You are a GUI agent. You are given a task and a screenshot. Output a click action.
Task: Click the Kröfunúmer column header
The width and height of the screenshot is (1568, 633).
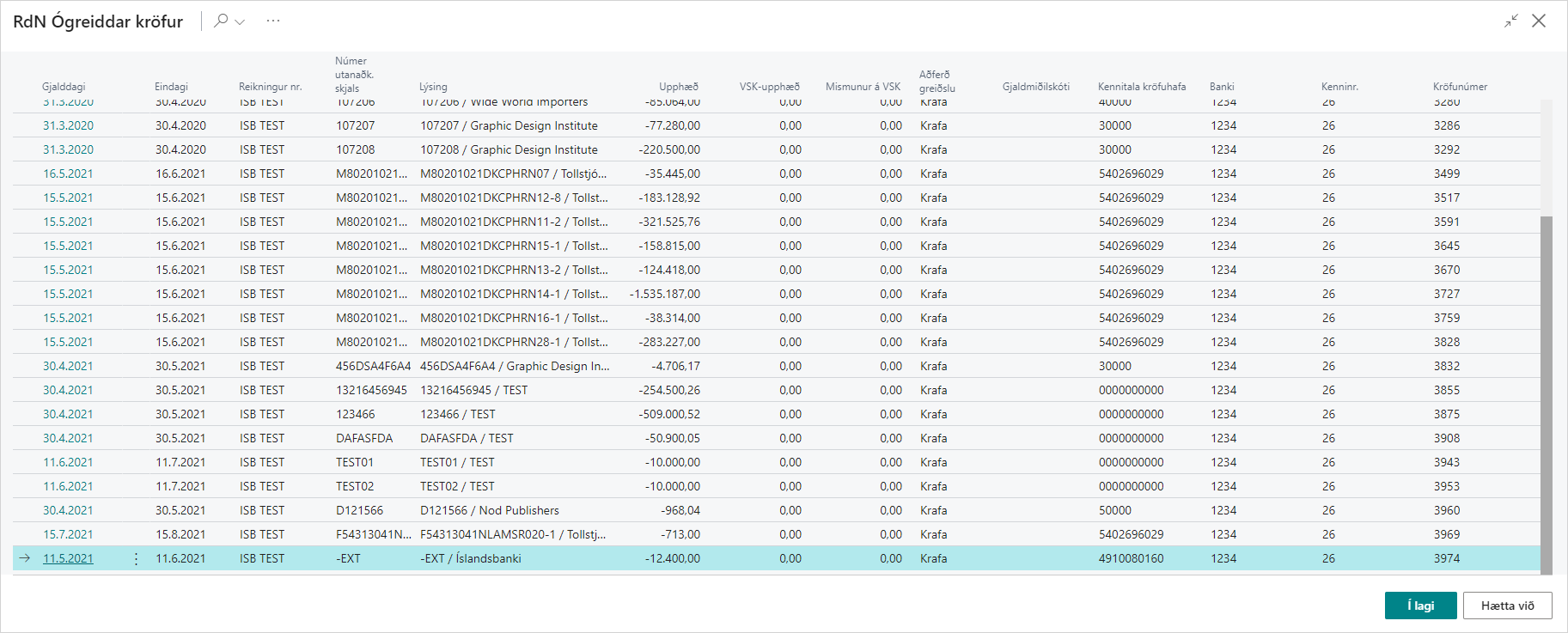click(x=1460, y=87)
